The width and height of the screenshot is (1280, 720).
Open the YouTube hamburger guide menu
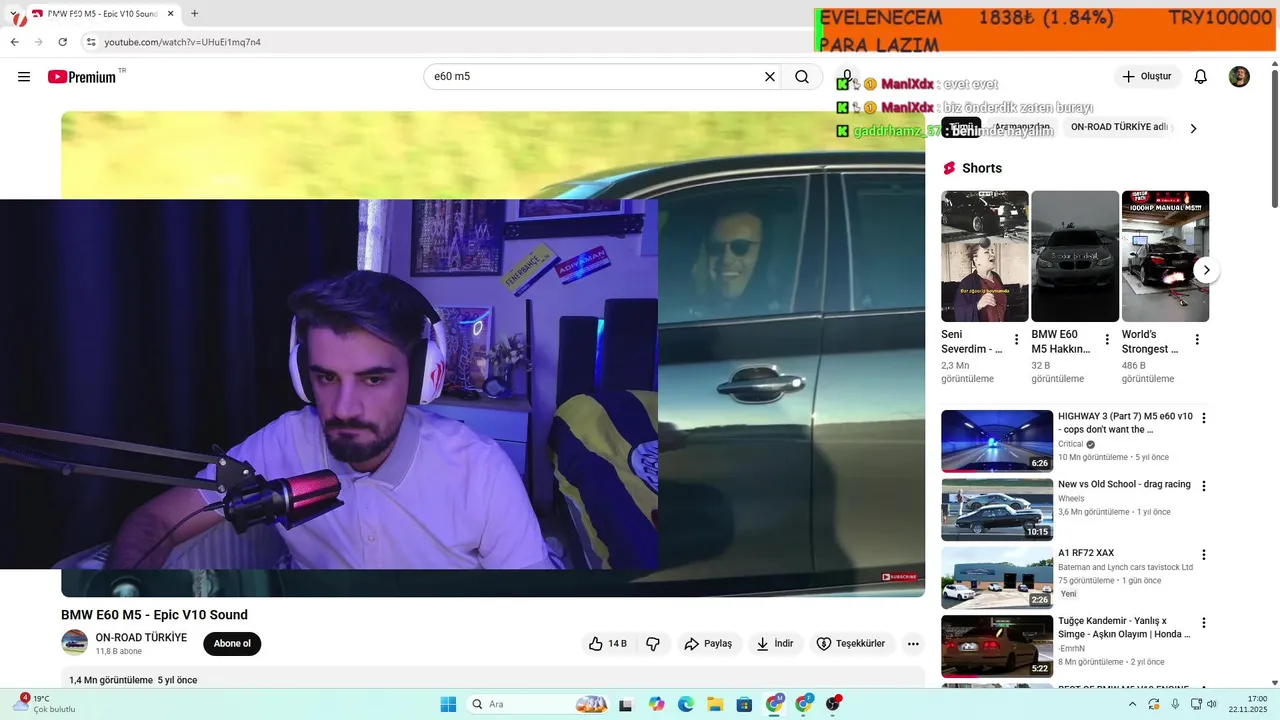pos(24,77)
